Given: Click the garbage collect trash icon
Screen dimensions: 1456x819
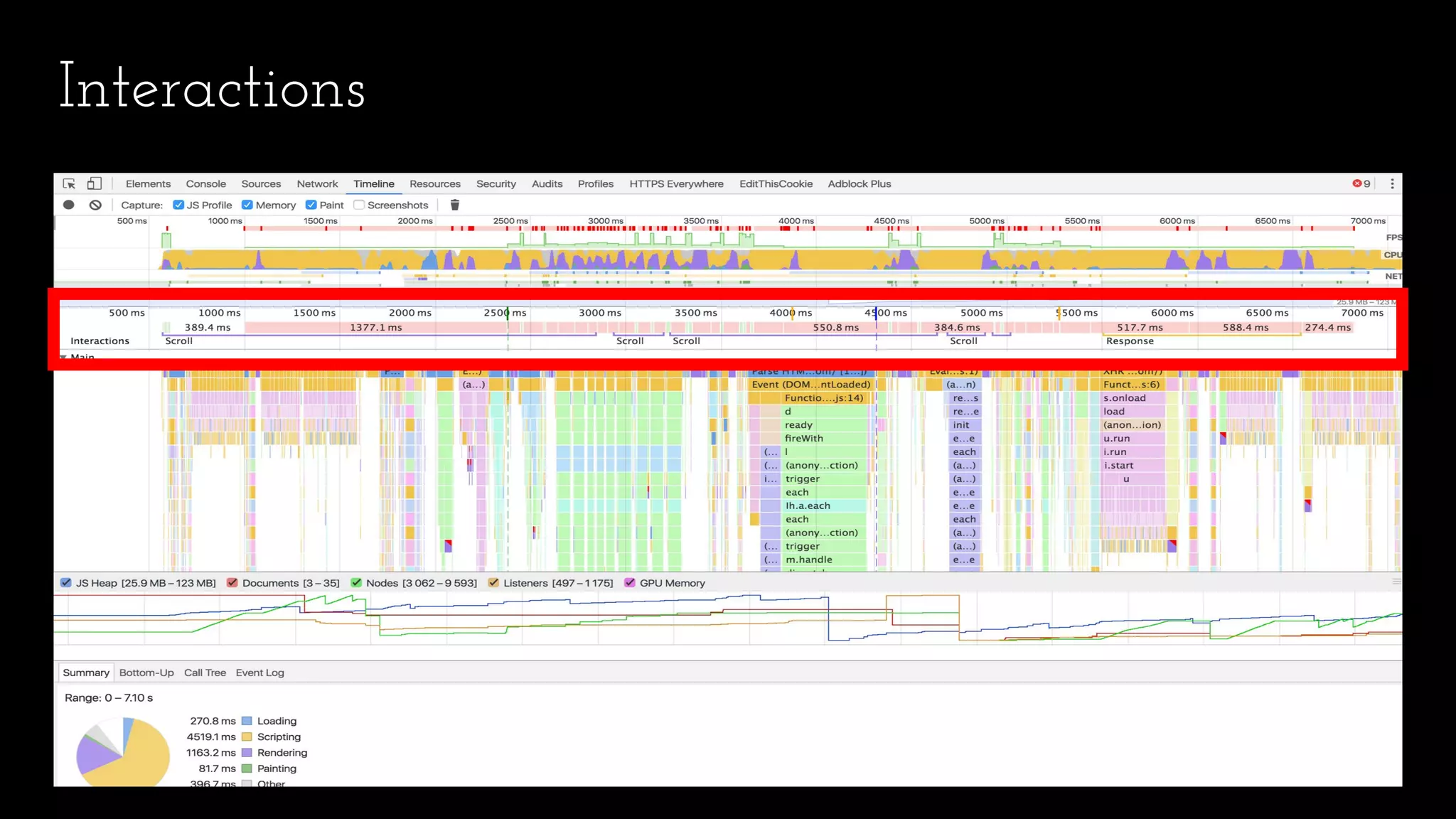Looking at the screenshot, I should click(x=455, y=205).
